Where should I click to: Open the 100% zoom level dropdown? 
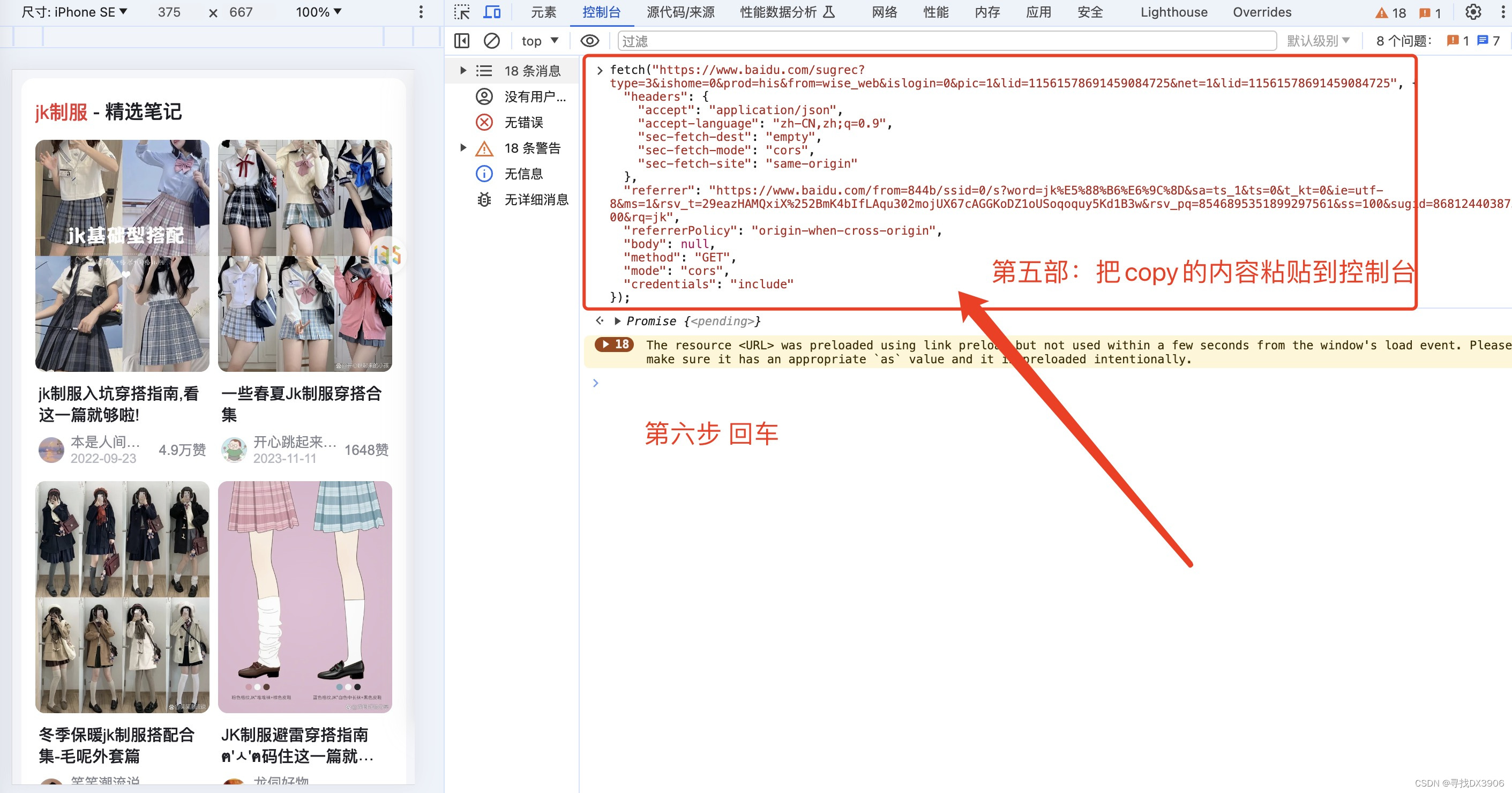click(x=318, y=12)
